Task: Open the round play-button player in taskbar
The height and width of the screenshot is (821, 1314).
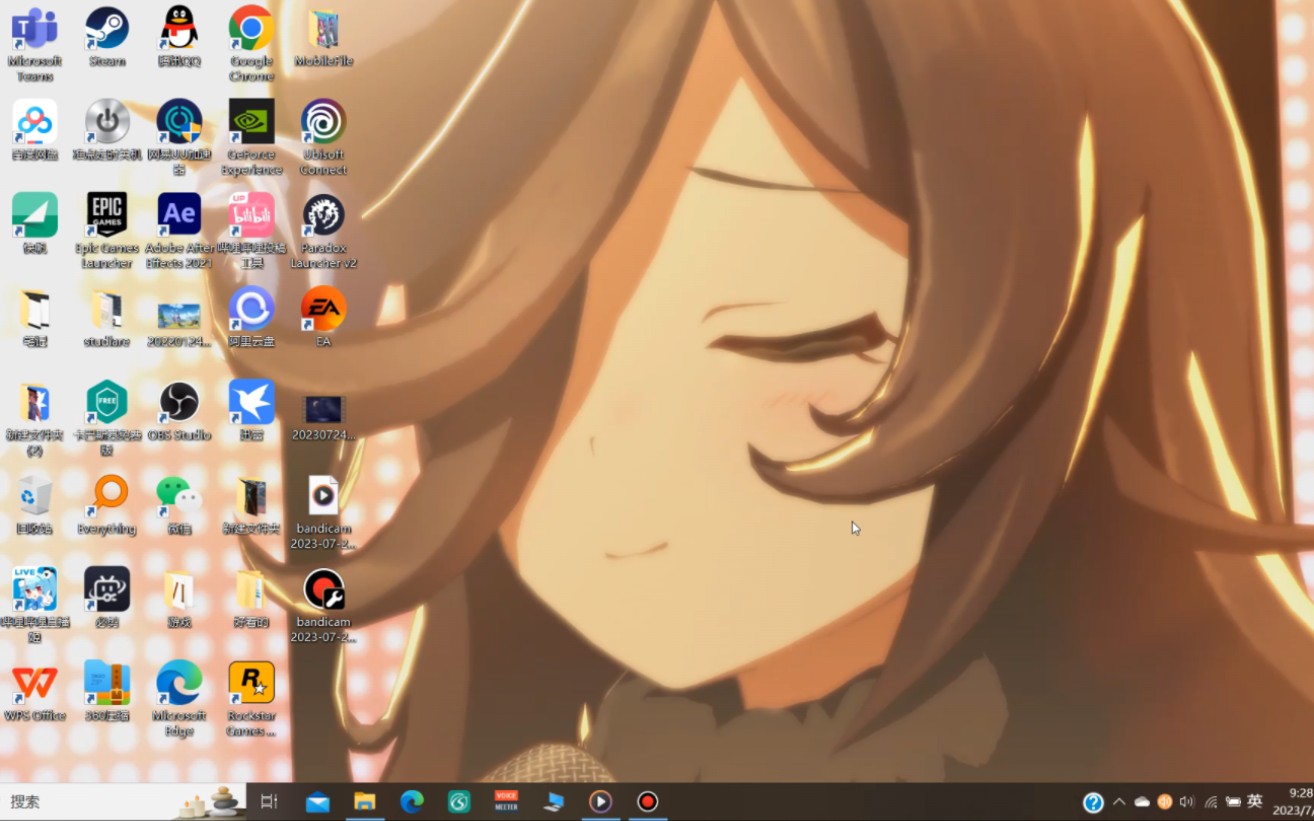Action: pos(600,802)
